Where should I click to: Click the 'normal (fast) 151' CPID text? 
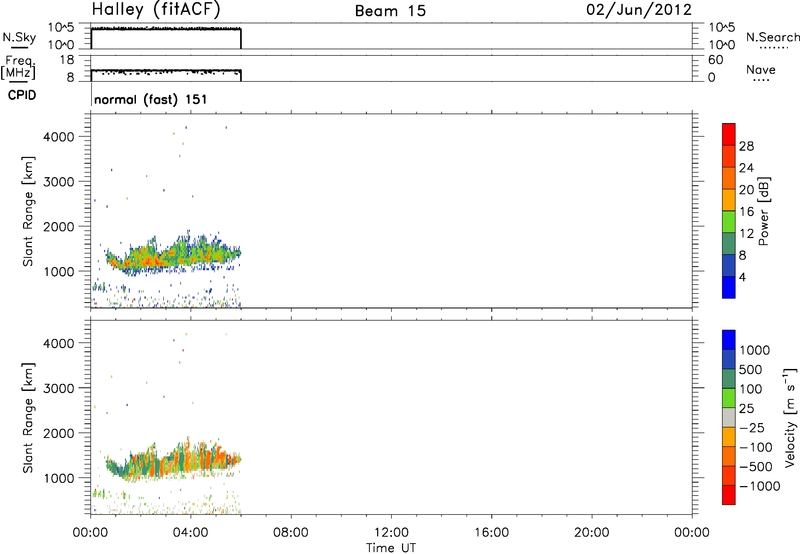coord(151,99)
